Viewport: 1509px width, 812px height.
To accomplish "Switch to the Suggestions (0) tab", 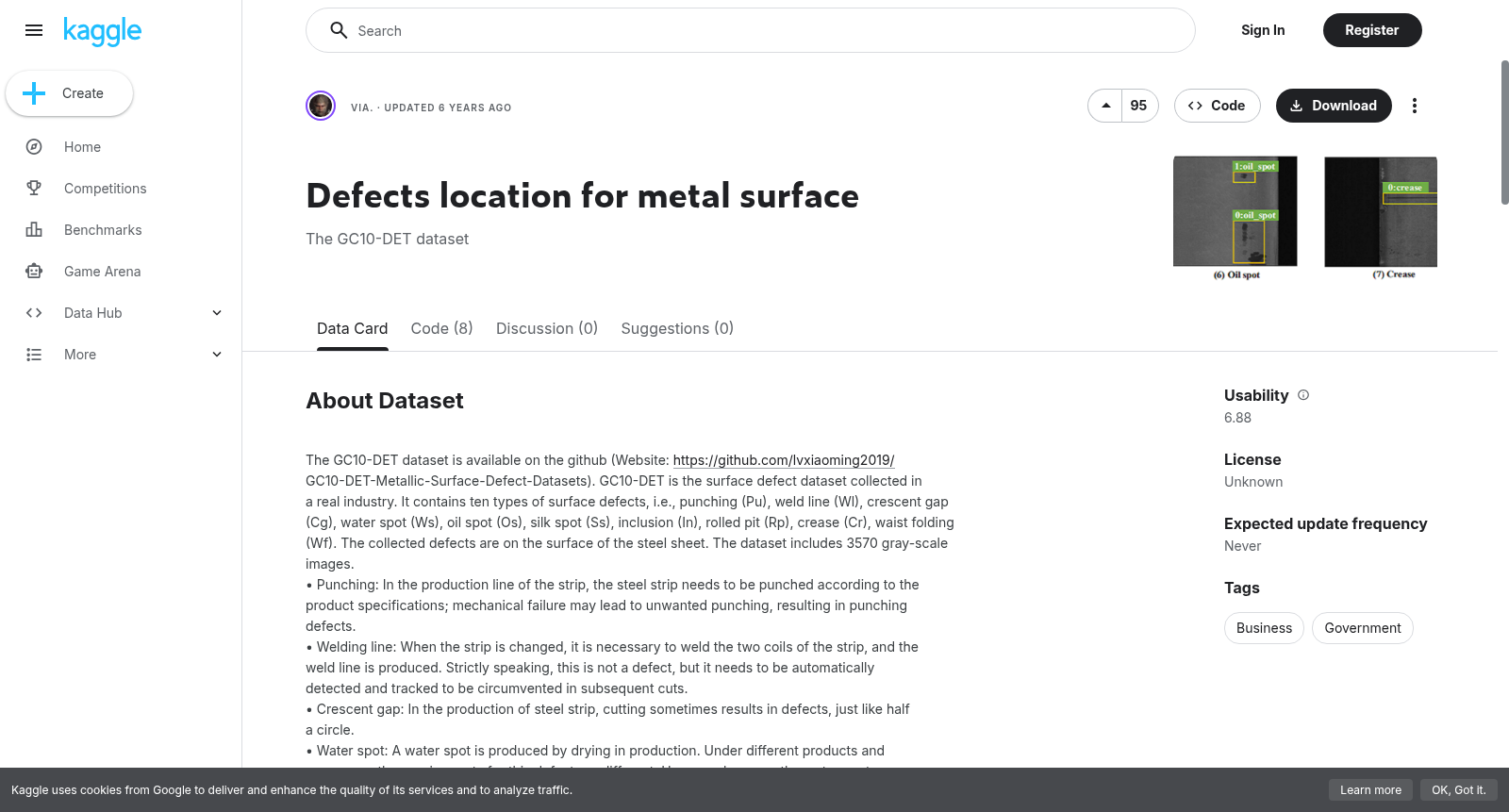I will (677, 328).
